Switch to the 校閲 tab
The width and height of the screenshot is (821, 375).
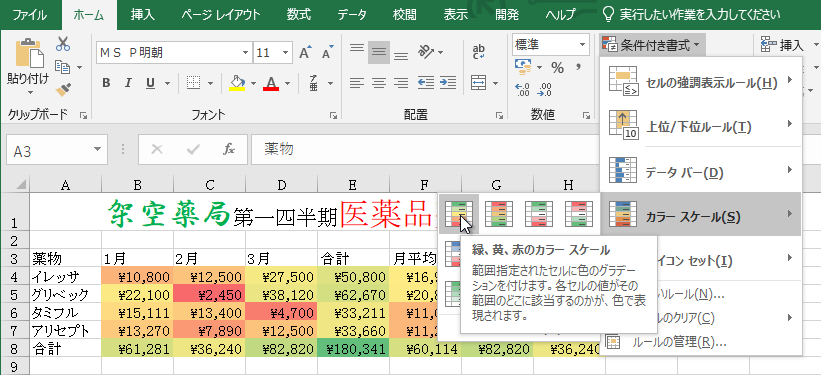(404, 14)
